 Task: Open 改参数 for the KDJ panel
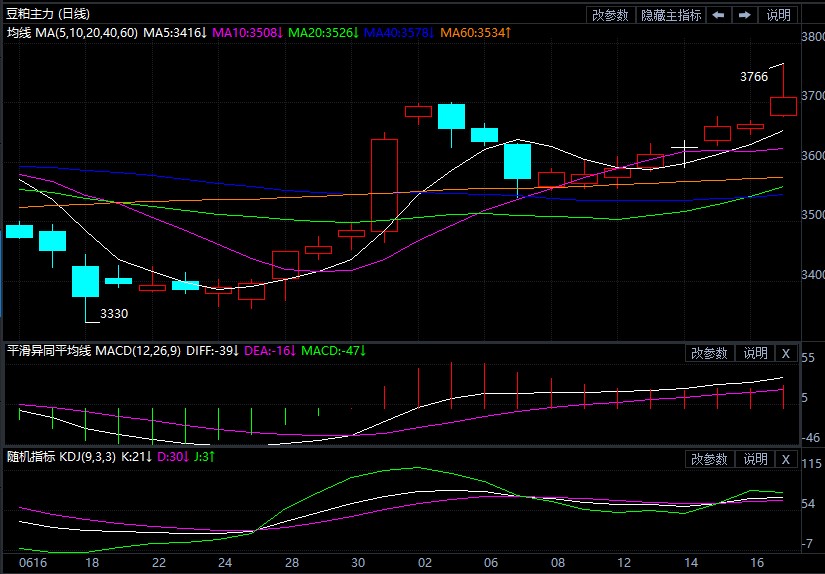709,459
